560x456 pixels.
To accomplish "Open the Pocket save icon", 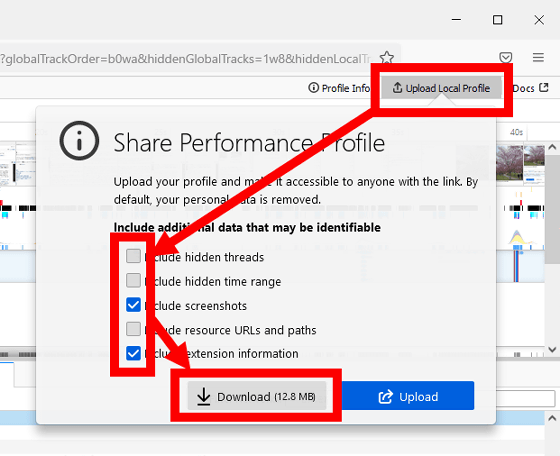I will [505, 57].
